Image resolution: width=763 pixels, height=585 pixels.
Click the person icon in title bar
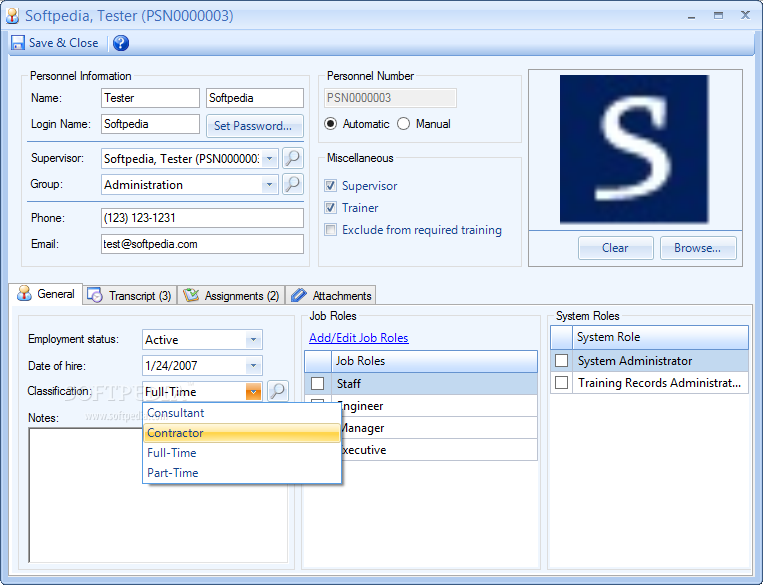(12, 16)
